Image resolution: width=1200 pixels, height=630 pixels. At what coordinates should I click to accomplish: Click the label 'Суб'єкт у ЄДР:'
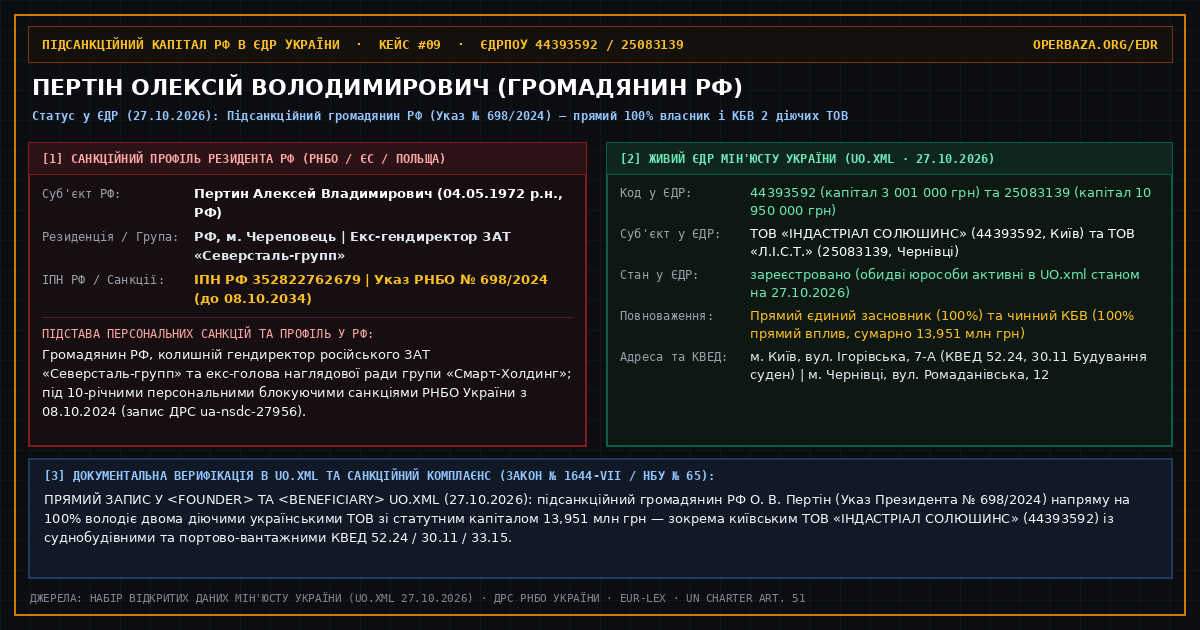(670, 234)
